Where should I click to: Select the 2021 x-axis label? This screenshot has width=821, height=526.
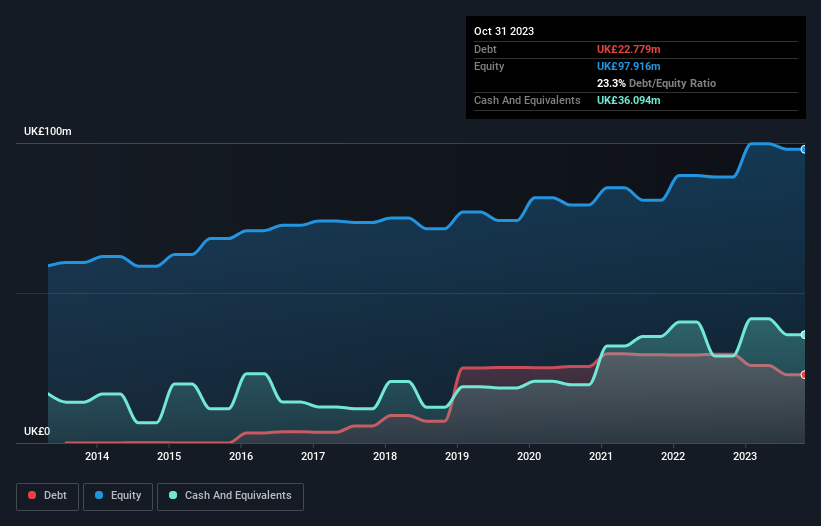pyautogui.click(x=601, y=456)
